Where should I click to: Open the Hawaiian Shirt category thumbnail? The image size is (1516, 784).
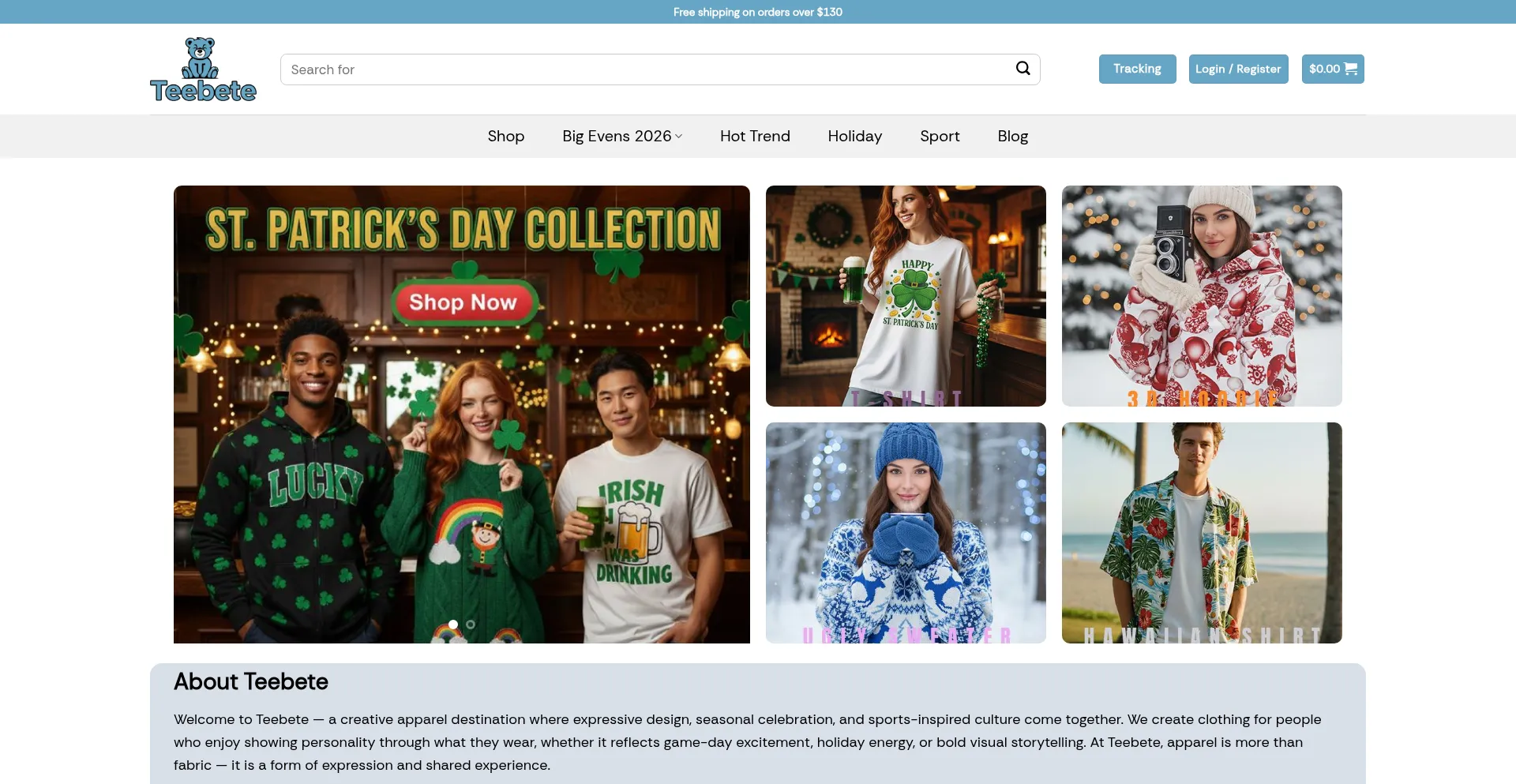pyautogui.click(x=1202, y=533)
